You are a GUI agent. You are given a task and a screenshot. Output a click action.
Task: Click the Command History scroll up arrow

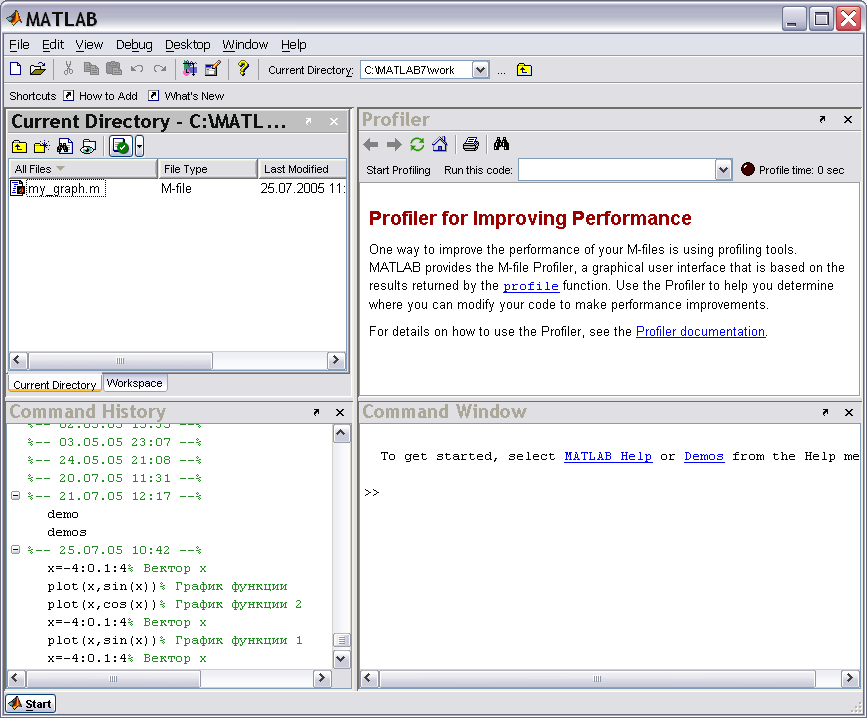[341, 433]
